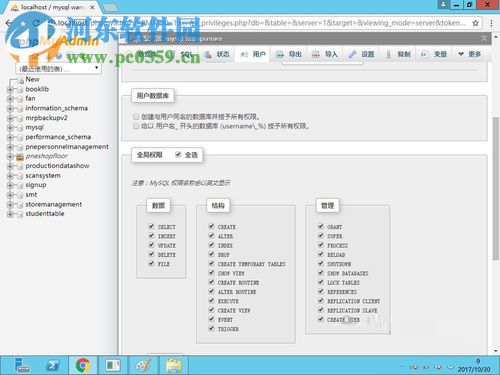The width and height of the screenshot is (500, 375).
Task: Uncheck the CREATE privilege in 结构 (Structure) group
Action: click(211, 226)
